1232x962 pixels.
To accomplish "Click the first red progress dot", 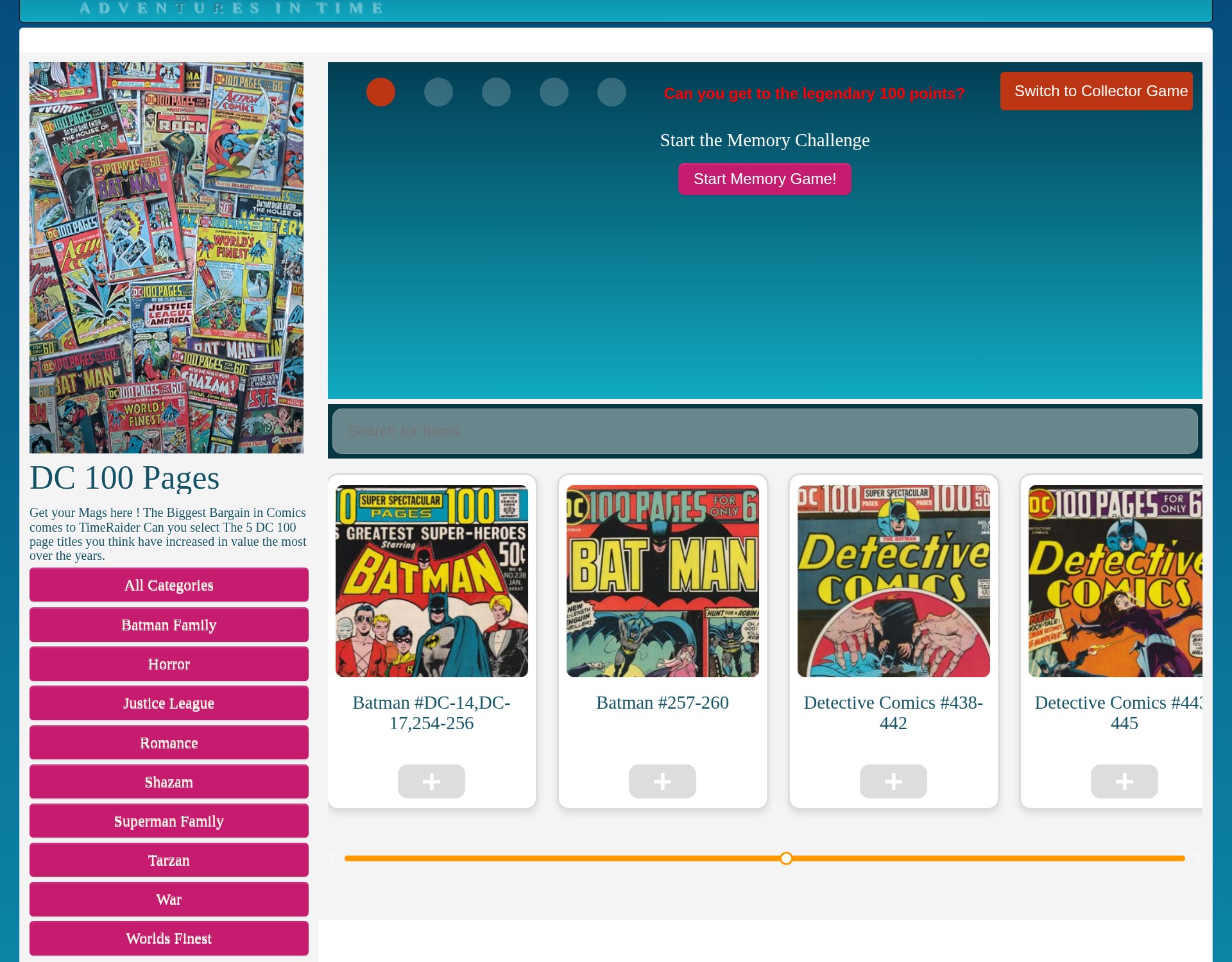I will (381, 92).
